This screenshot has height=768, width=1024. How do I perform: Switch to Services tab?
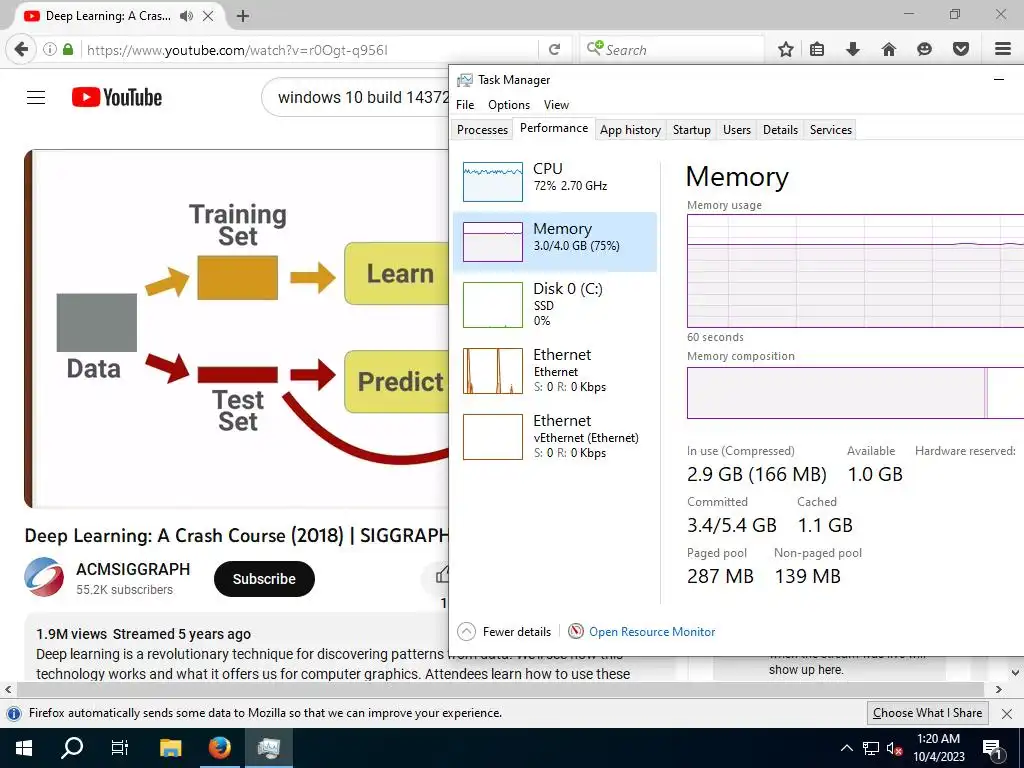(x=831, y=130)
